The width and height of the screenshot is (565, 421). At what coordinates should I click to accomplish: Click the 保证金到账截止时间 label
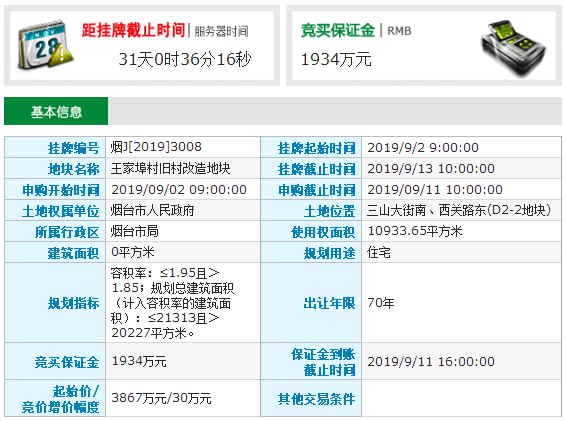pos(323,362)
